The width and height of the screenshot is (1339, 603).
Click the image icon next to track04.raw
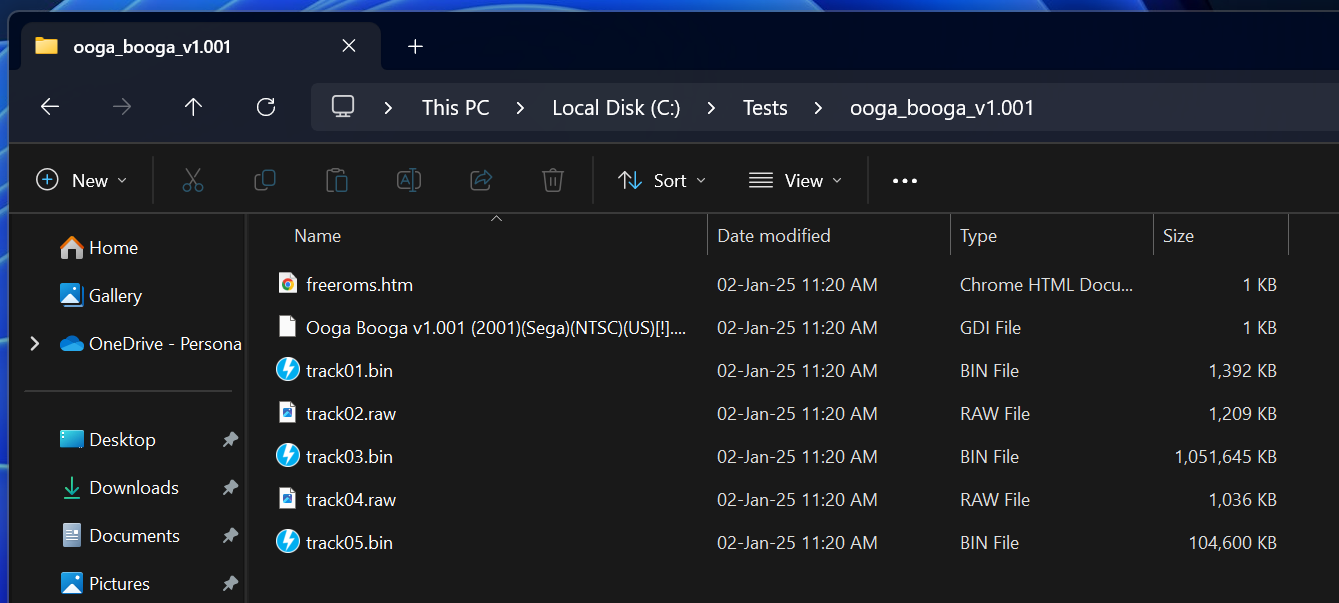[288, 499]
